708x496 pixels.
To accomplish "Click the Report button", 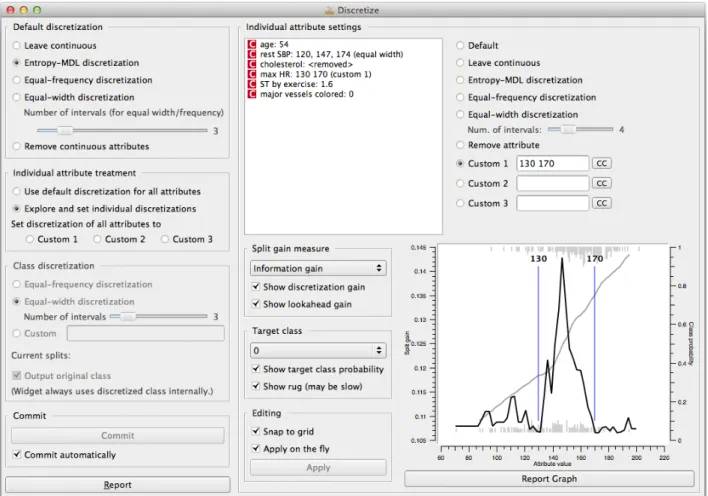I will [x=117, y=485].
